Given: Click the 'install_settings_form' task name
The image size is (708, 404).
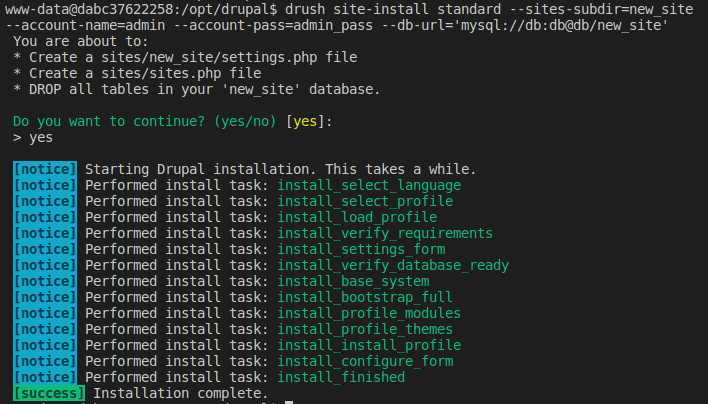Looking at the screenshot, I should tap(361, 250).
